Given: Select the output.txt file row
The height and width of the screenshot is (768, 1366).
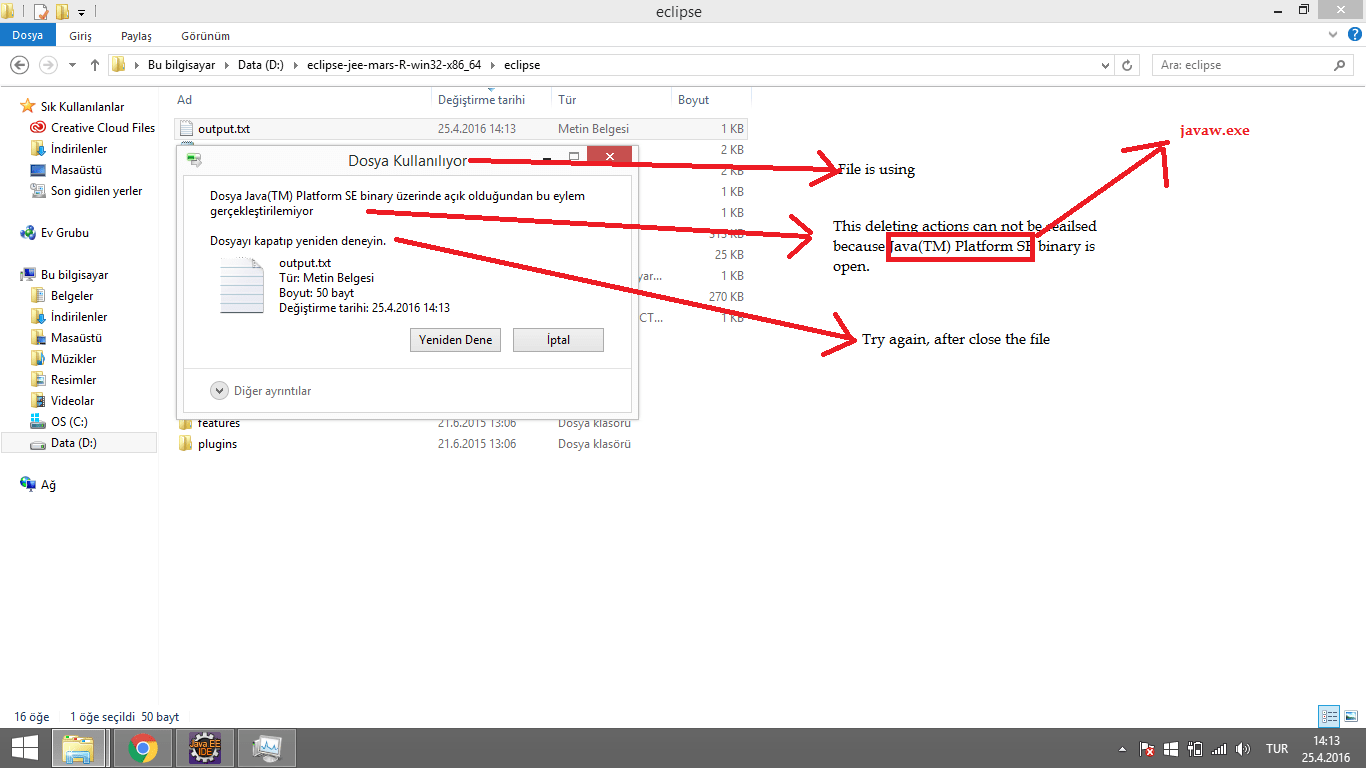Looking at the screenshot, I should click(460, 129).
